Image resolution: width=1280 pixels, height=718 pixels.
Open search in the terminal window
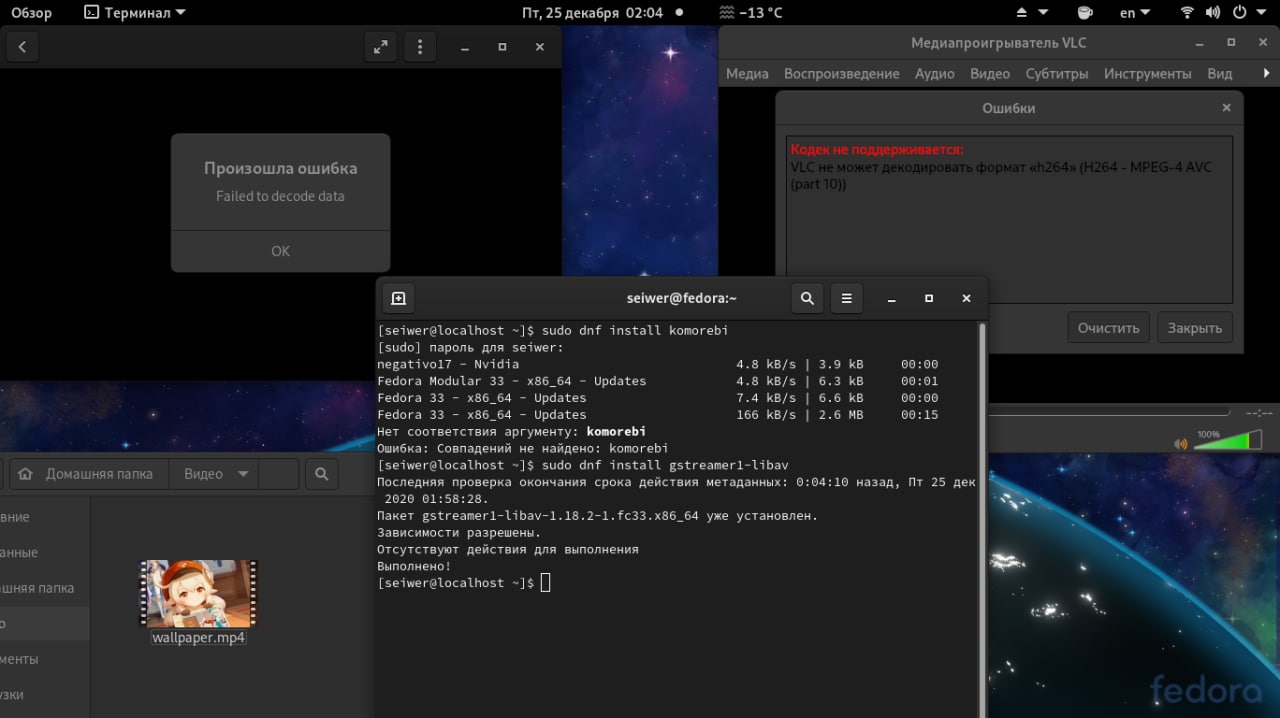coord(807,298)
